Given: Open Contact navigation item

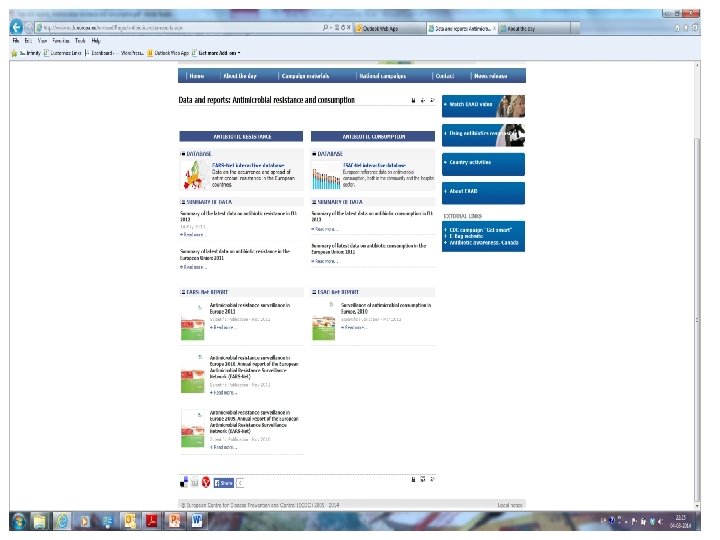Looking at the screenshot, I should tap(444, 76).
